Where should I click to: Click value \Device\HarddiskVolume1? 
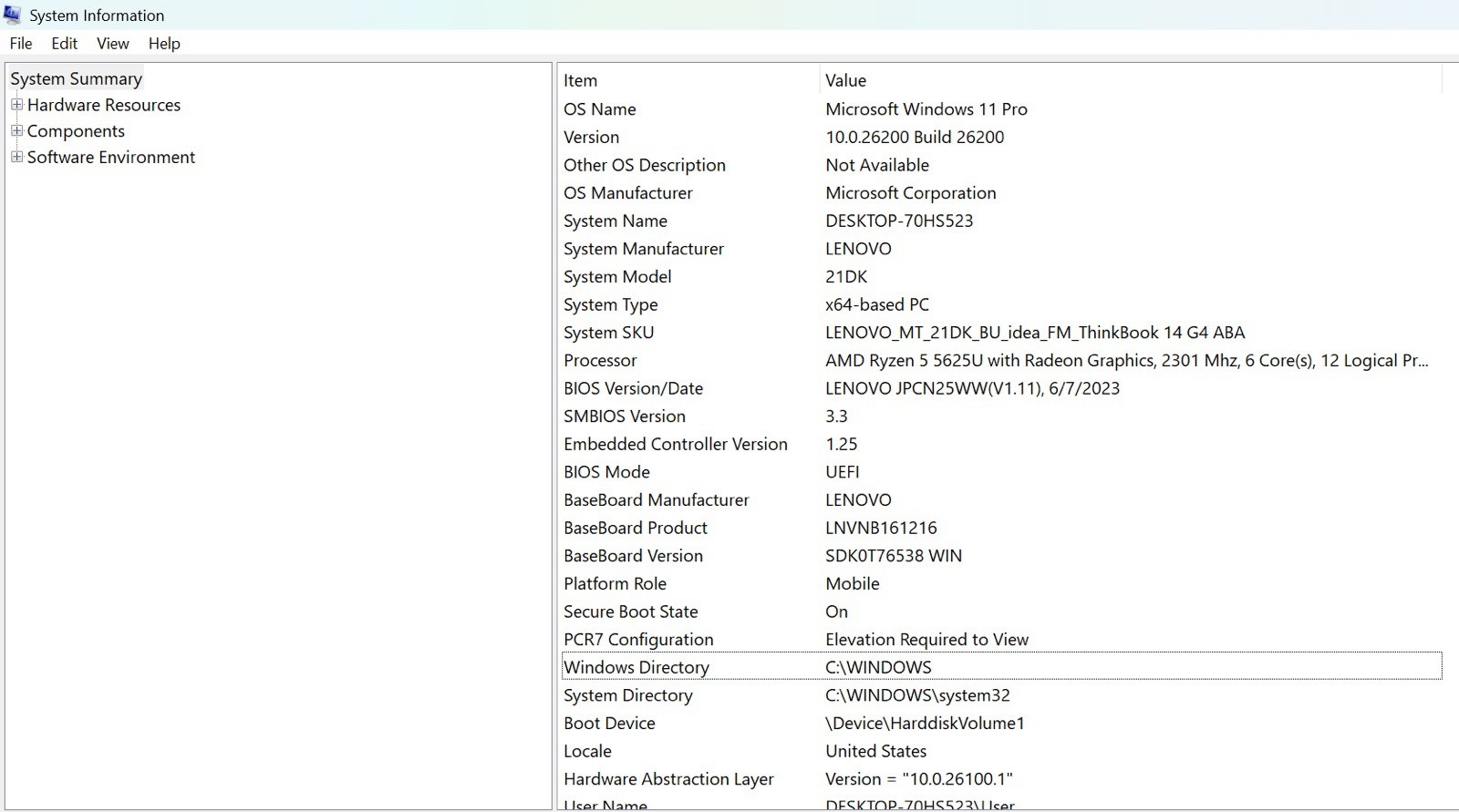(x=925, y=723)
